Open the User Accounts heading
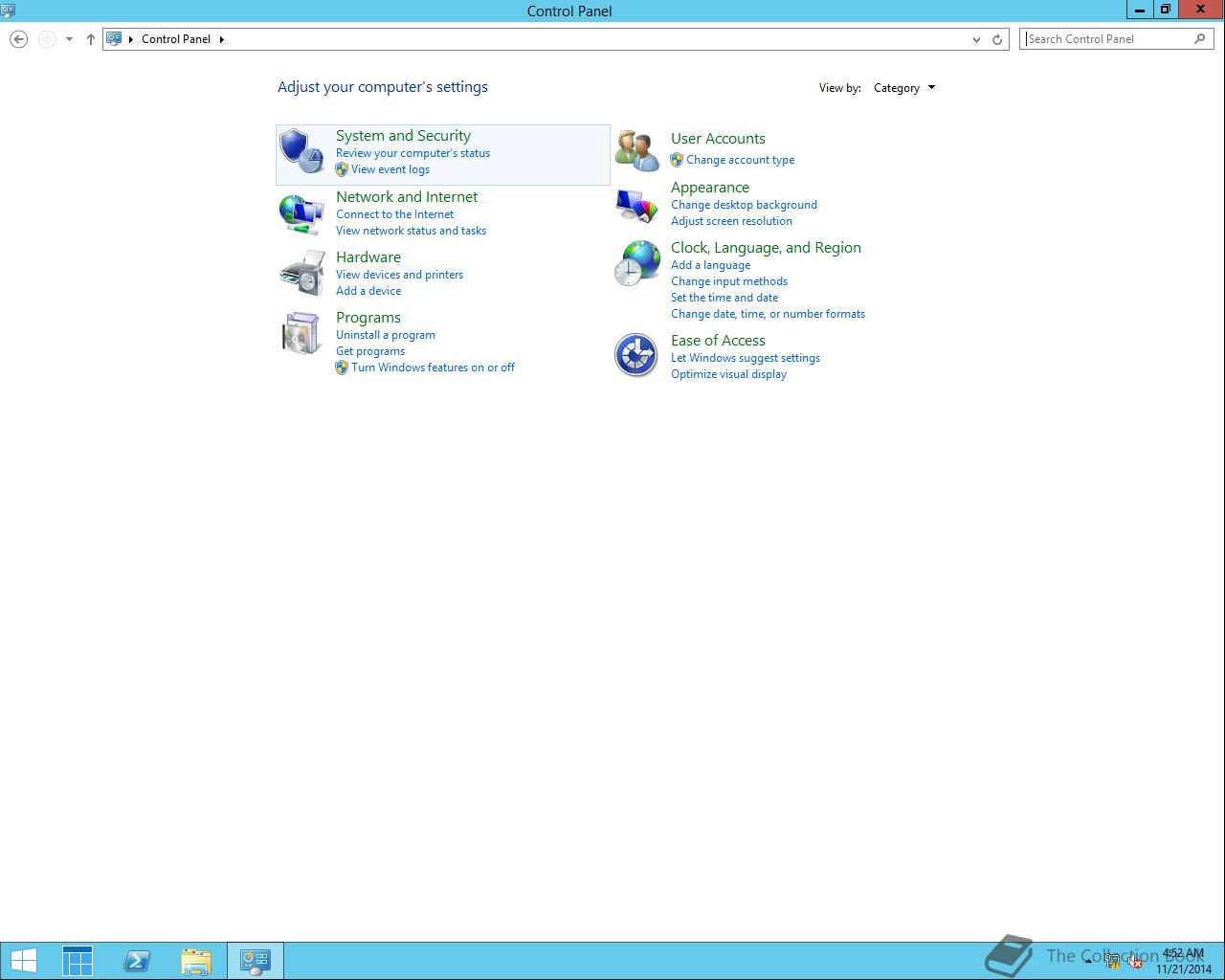 718,139
